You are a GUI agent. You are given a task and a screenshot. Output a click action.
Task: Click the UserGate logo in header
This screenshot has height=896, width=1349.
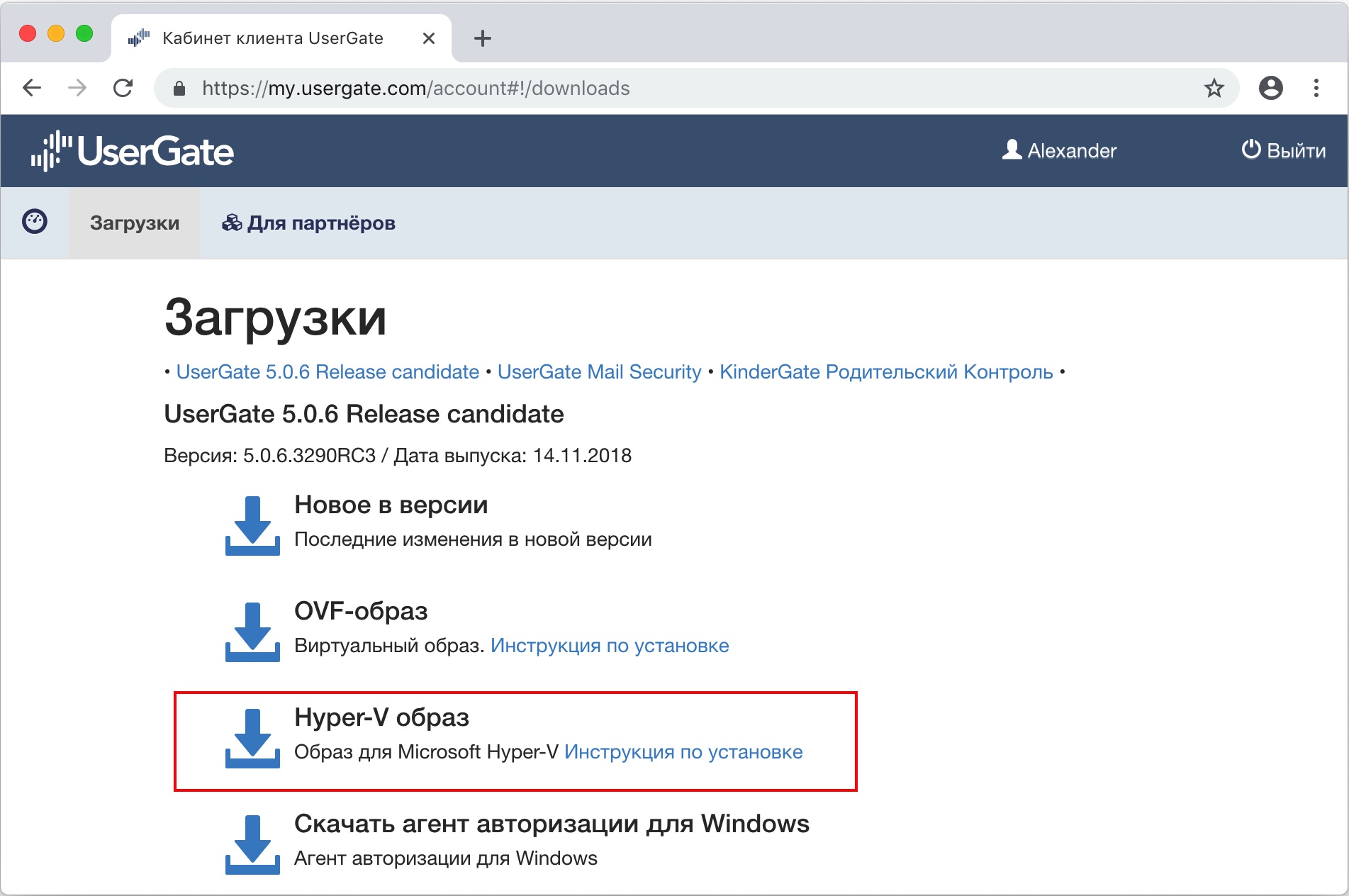(x=132, y=150)
